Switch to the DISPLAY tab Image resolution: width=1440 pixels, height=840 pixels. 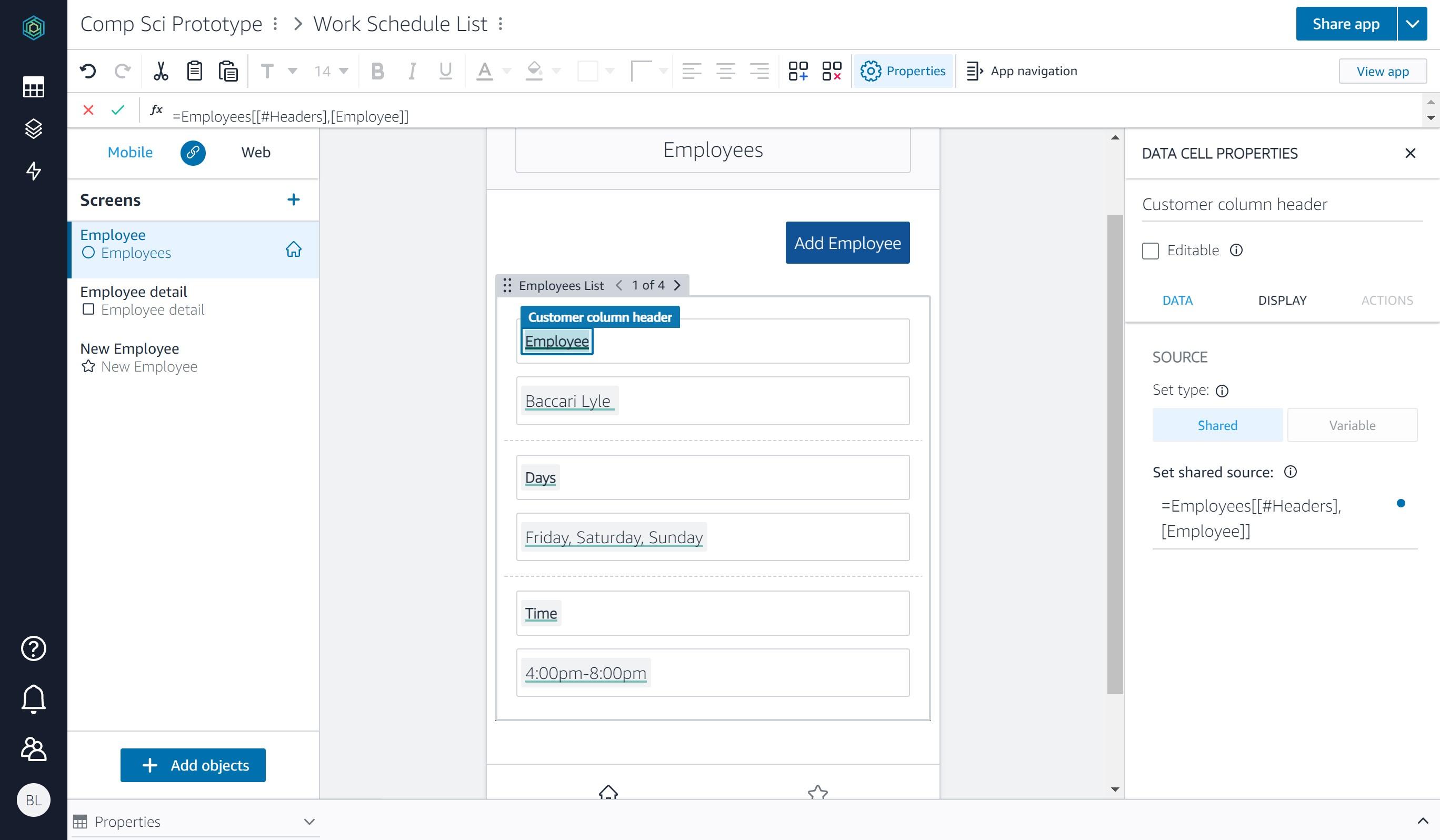1282,301
